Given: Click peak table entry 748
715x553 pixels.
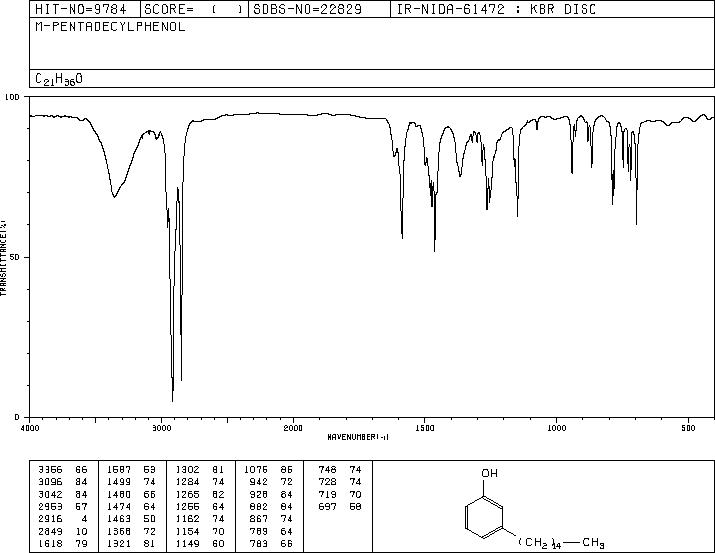Looking at the screenshot, I should click(x=327, y=469).
